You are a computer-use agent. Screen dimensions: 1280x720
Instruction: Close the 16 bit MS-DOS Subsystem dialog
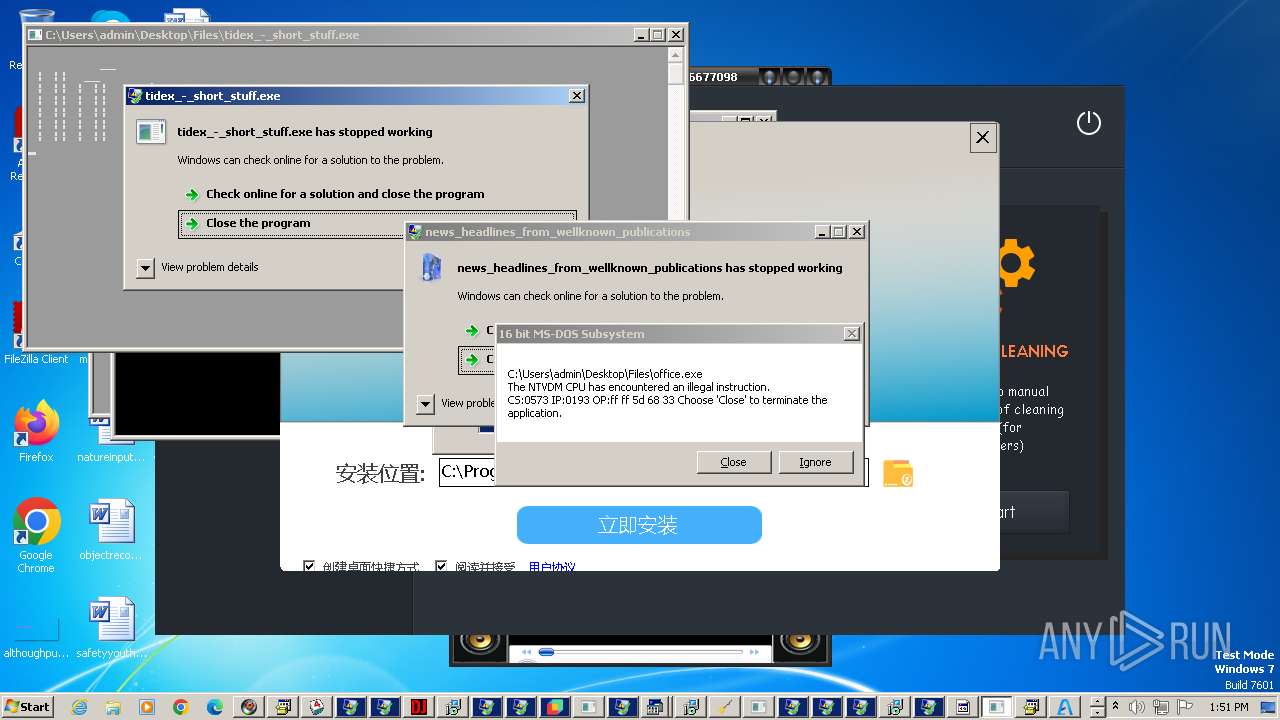pos(851,334)
